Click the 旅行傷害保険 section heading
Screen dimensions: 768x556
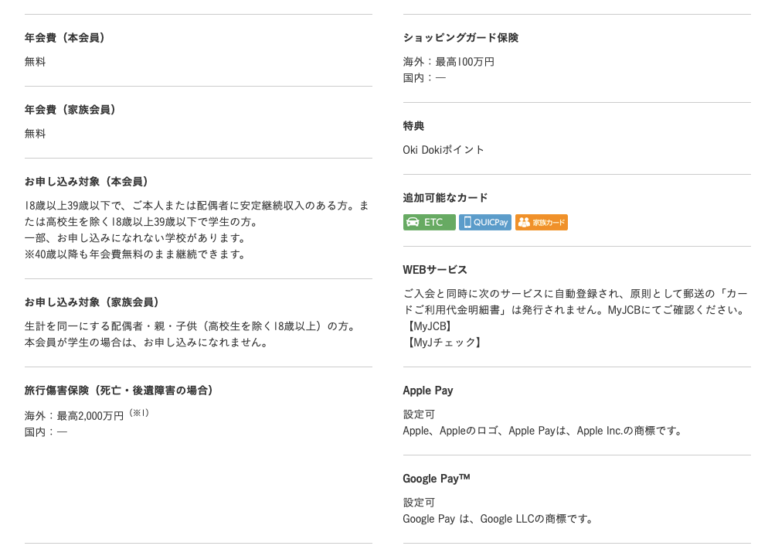click(120, 390)
